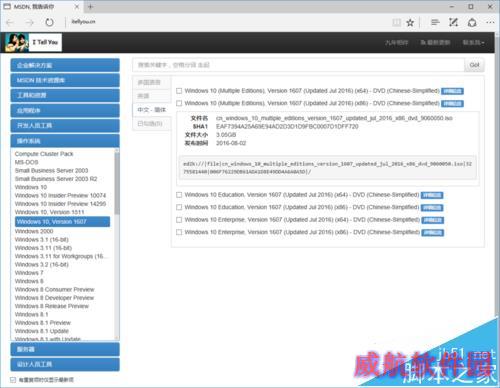
Task: Open the 九年相伴 link in top navigation
Action: (397, 43)
